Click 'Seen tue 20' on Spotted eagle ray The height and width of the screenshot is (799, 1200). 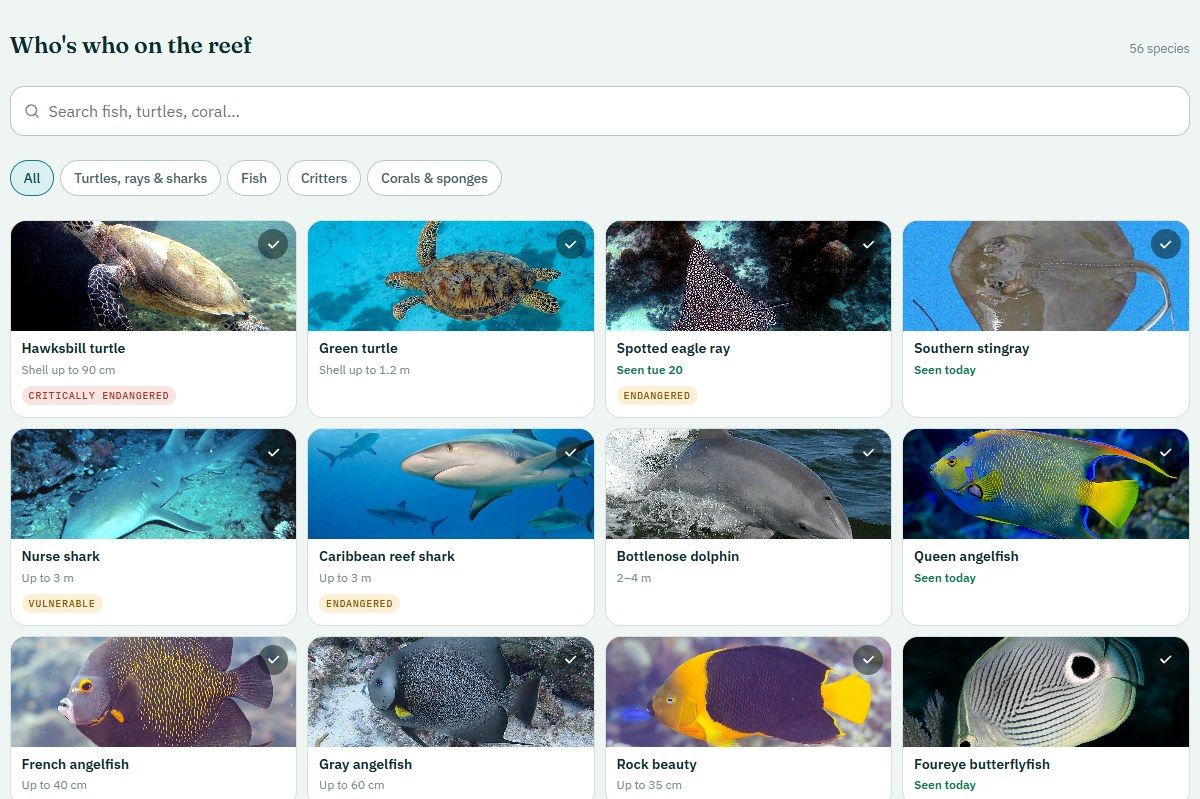650,370
